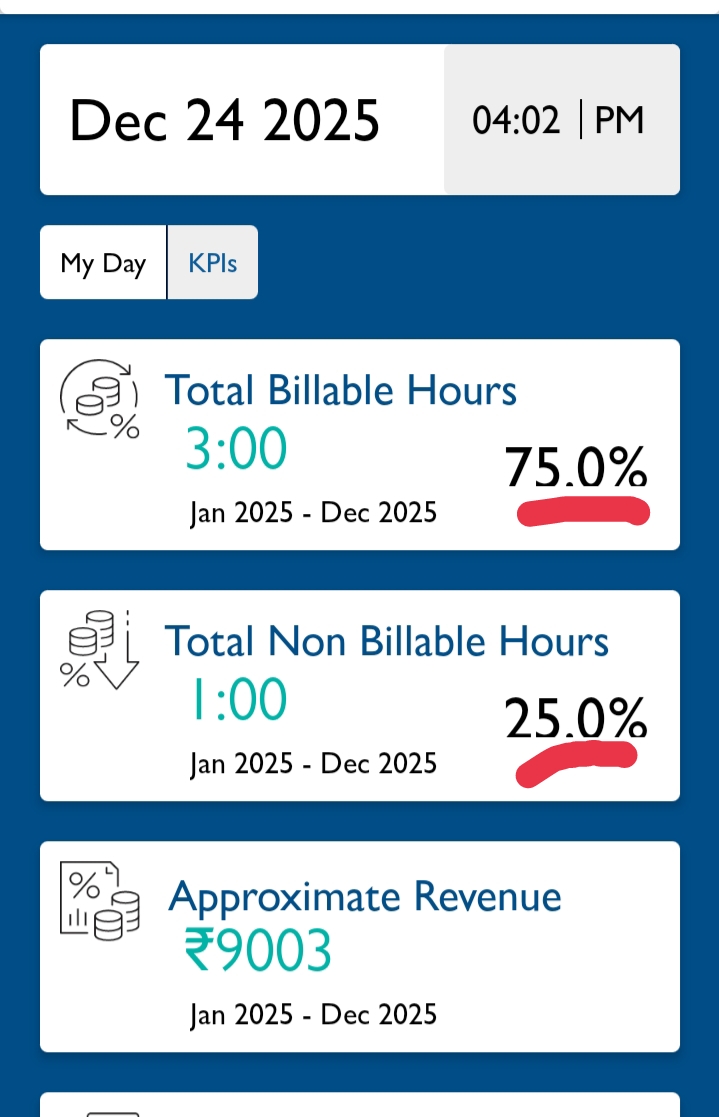Click the red underline beneath 25.0%

pos(576,760)
